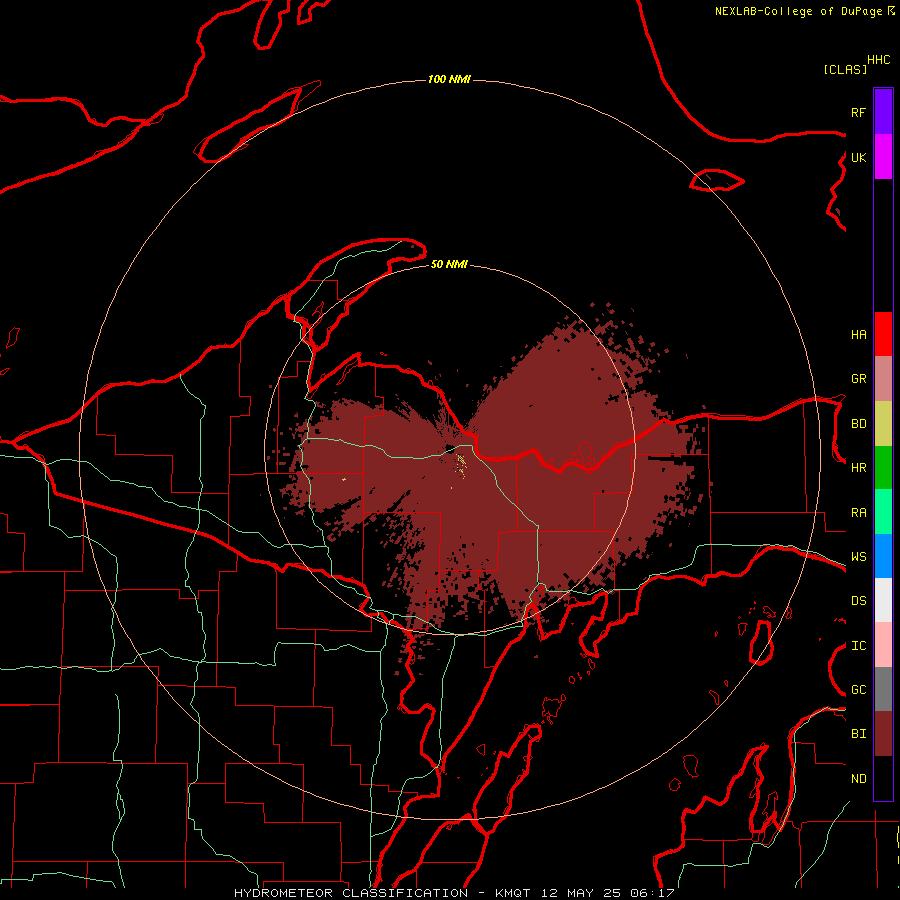Click the "HR" legend label

[x=858, y=468]
